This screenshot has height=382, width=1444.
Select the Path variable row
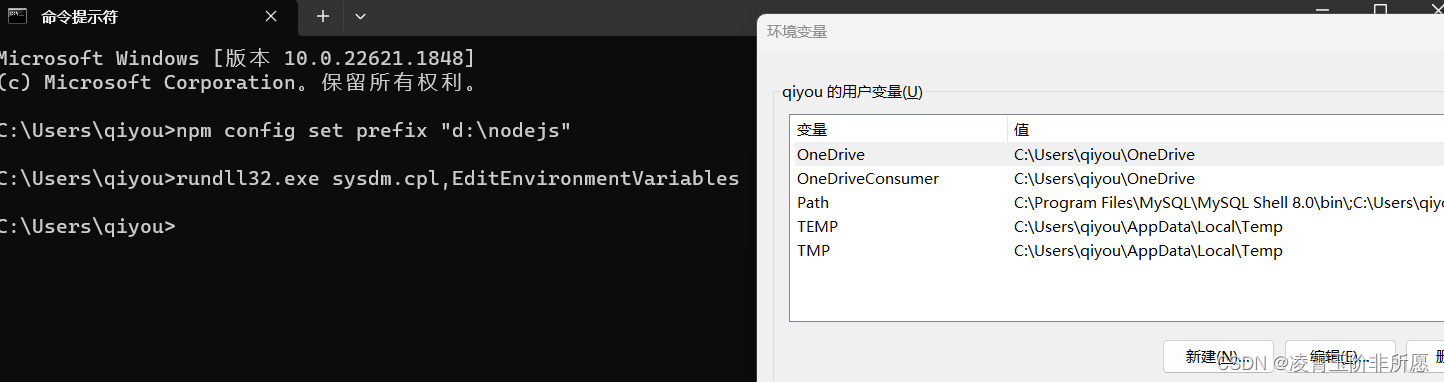1117,203
